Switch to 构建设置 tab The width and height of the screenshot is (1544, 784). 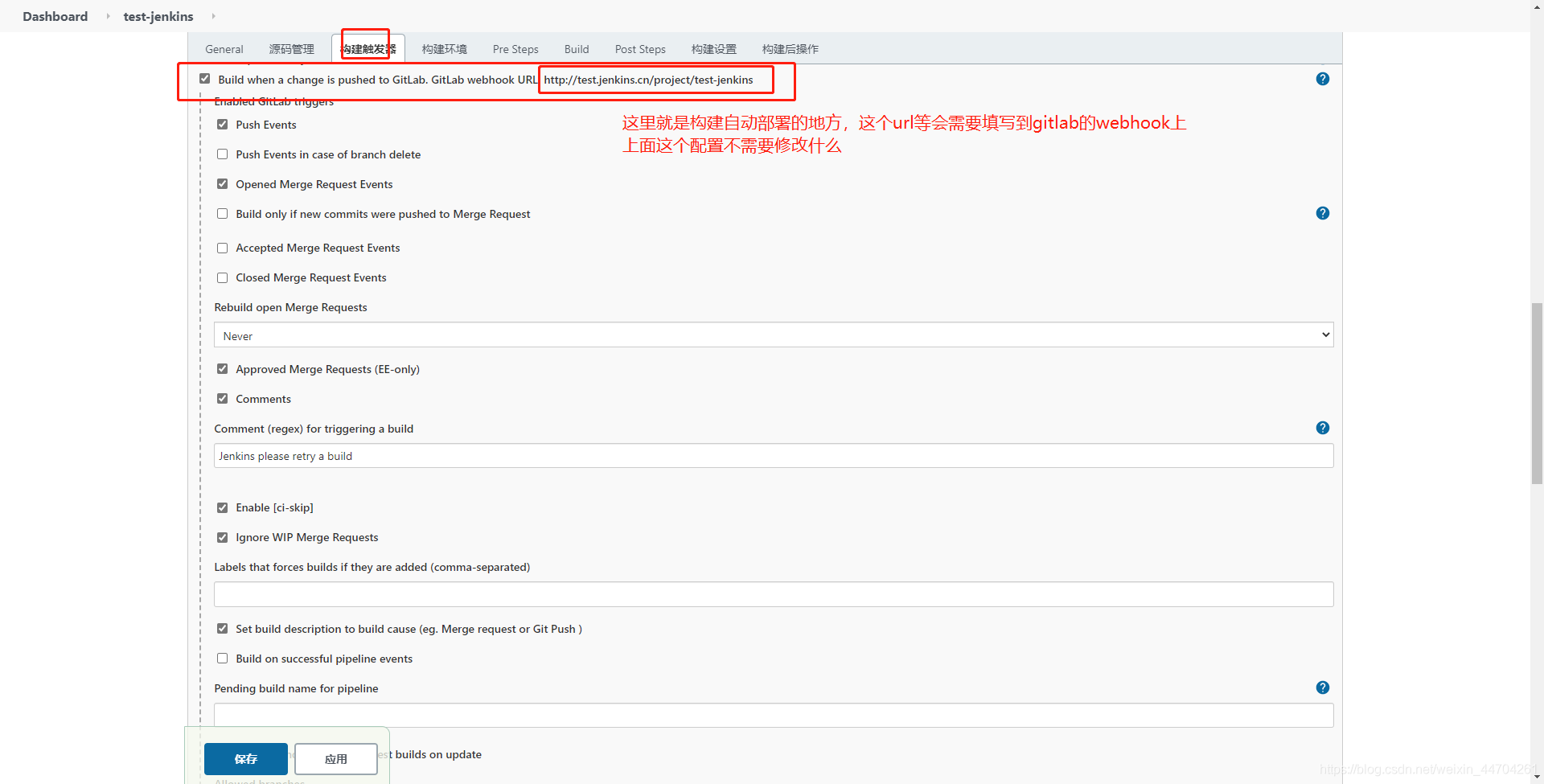coord(714,49)
